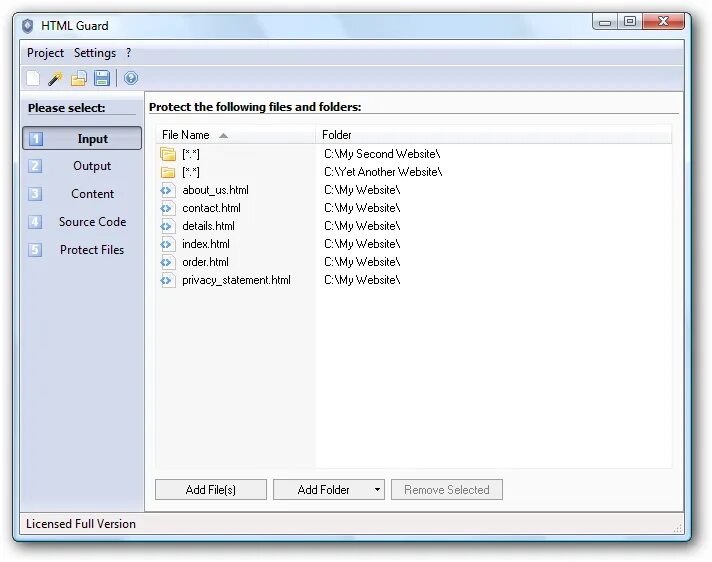Click the file icon of contact.html
Image resolution: width=712 pixels, height=562 pixels.
[x=168, y=208]
